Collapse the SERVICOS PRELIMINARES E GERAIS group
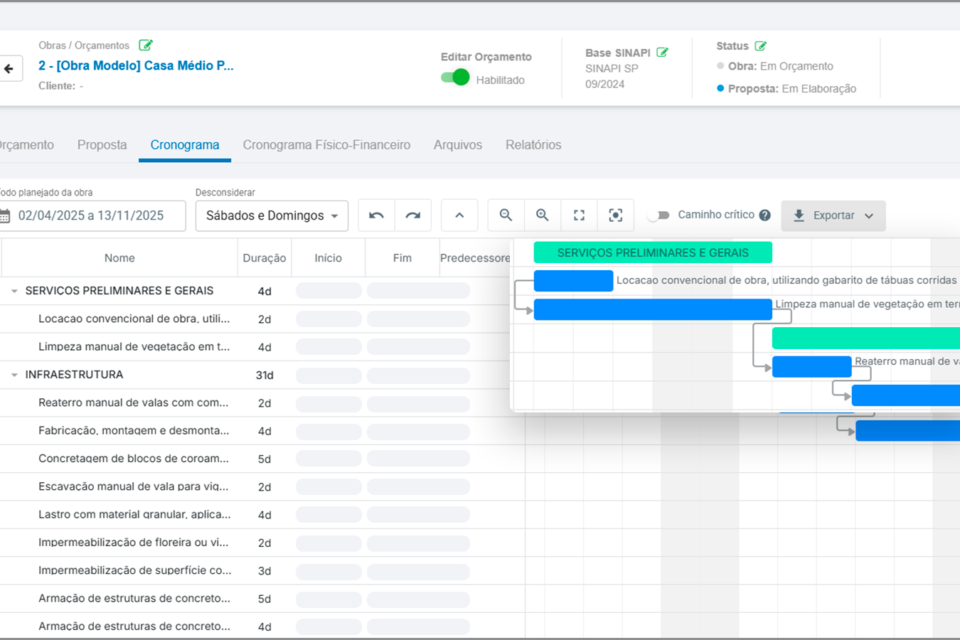 14,291
